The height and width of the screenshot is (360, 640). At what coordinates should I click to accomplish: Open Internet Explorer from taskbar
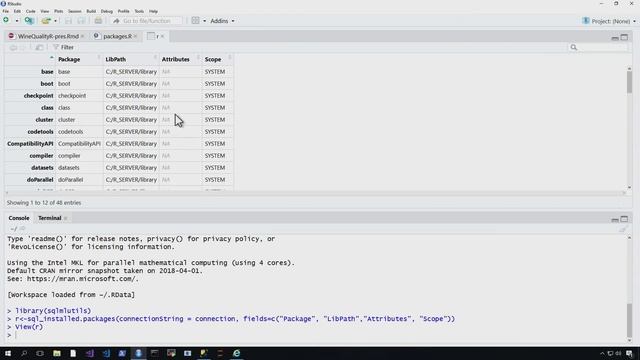click(237, 353)
